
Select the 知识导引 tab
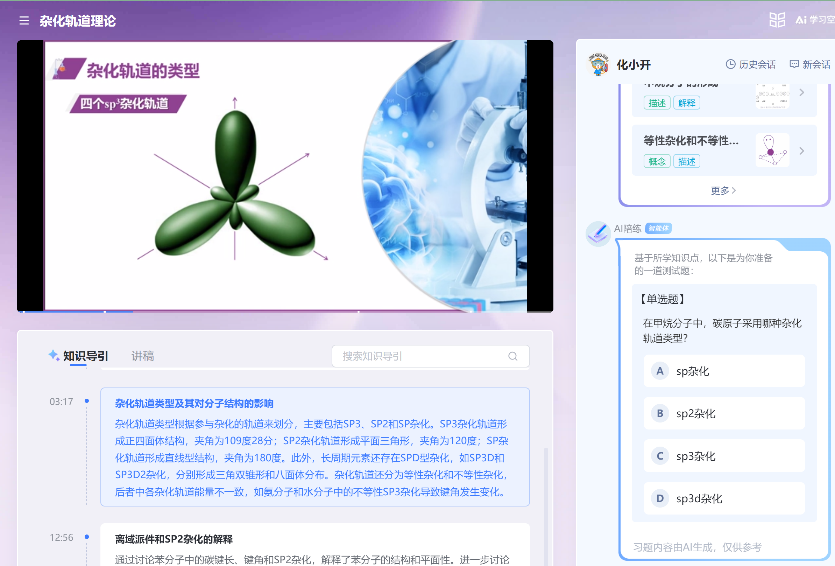(85, 356)
